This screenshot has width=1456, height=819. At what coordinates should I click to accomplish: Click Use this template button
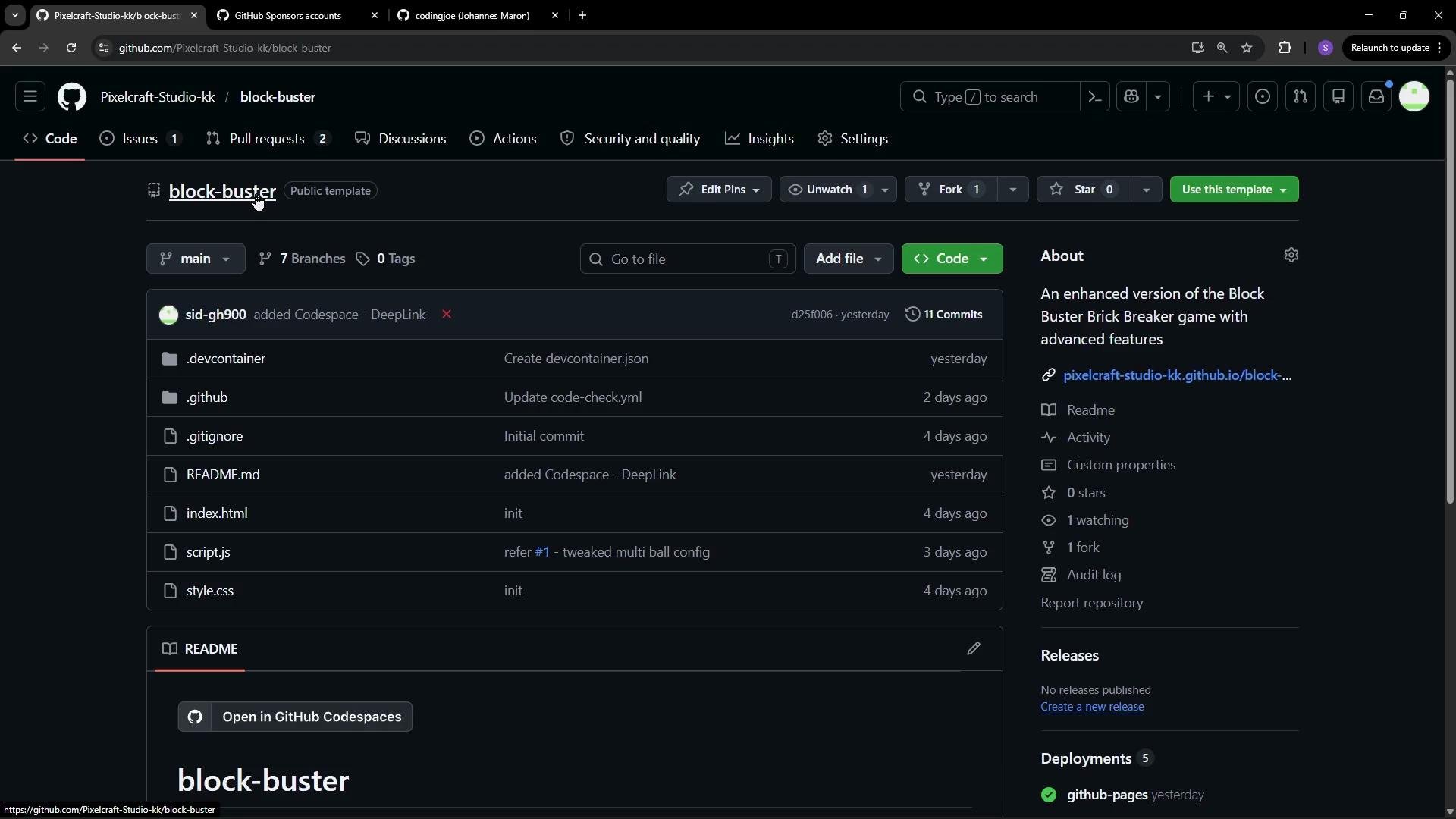(x=1234, y=190)
